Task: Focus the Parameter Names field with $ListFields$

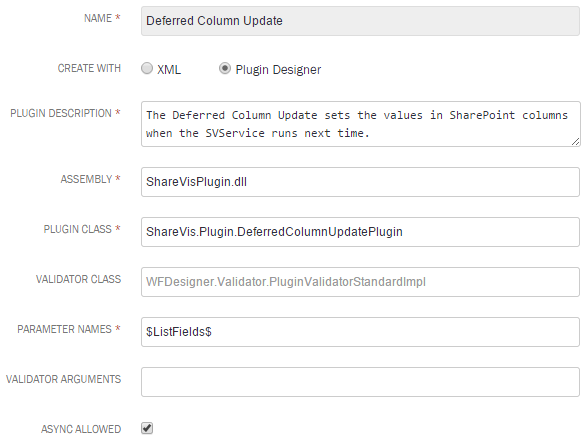Action: tap(360, 332)
